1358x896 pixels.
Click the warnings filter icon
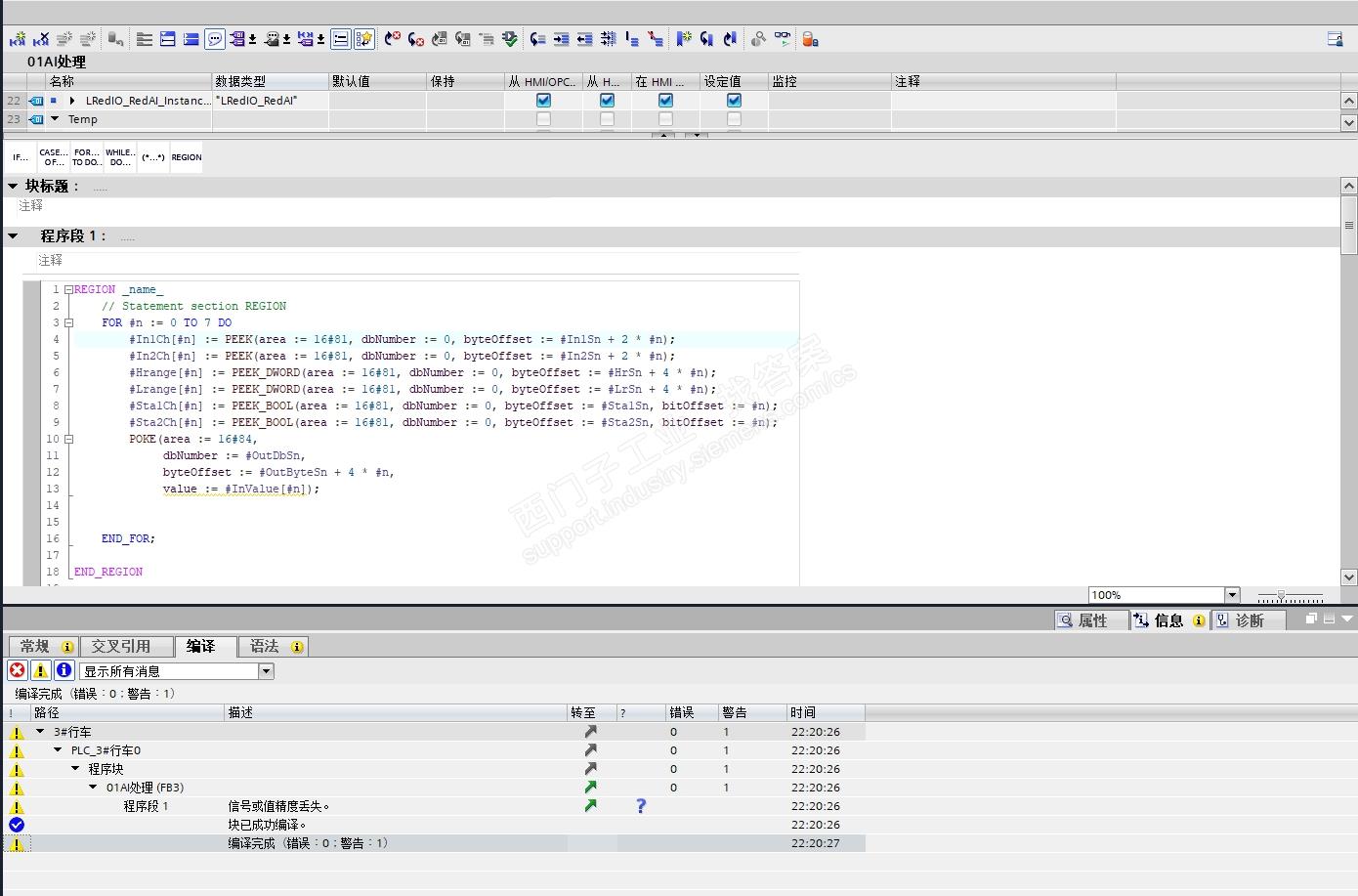40,670
